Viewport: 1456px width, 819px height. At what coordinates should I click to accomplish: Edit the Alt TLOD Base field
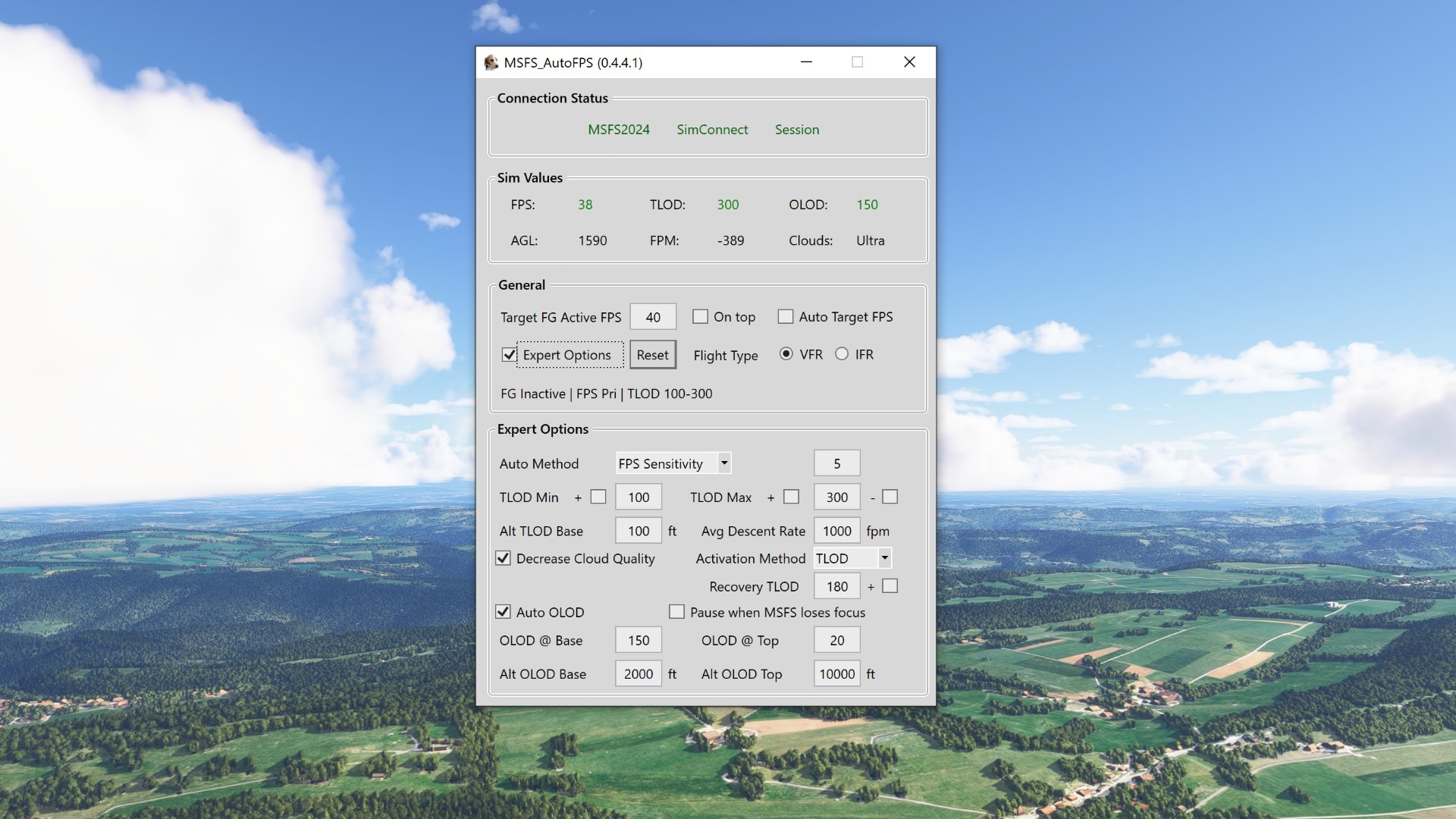coord(639,531)
